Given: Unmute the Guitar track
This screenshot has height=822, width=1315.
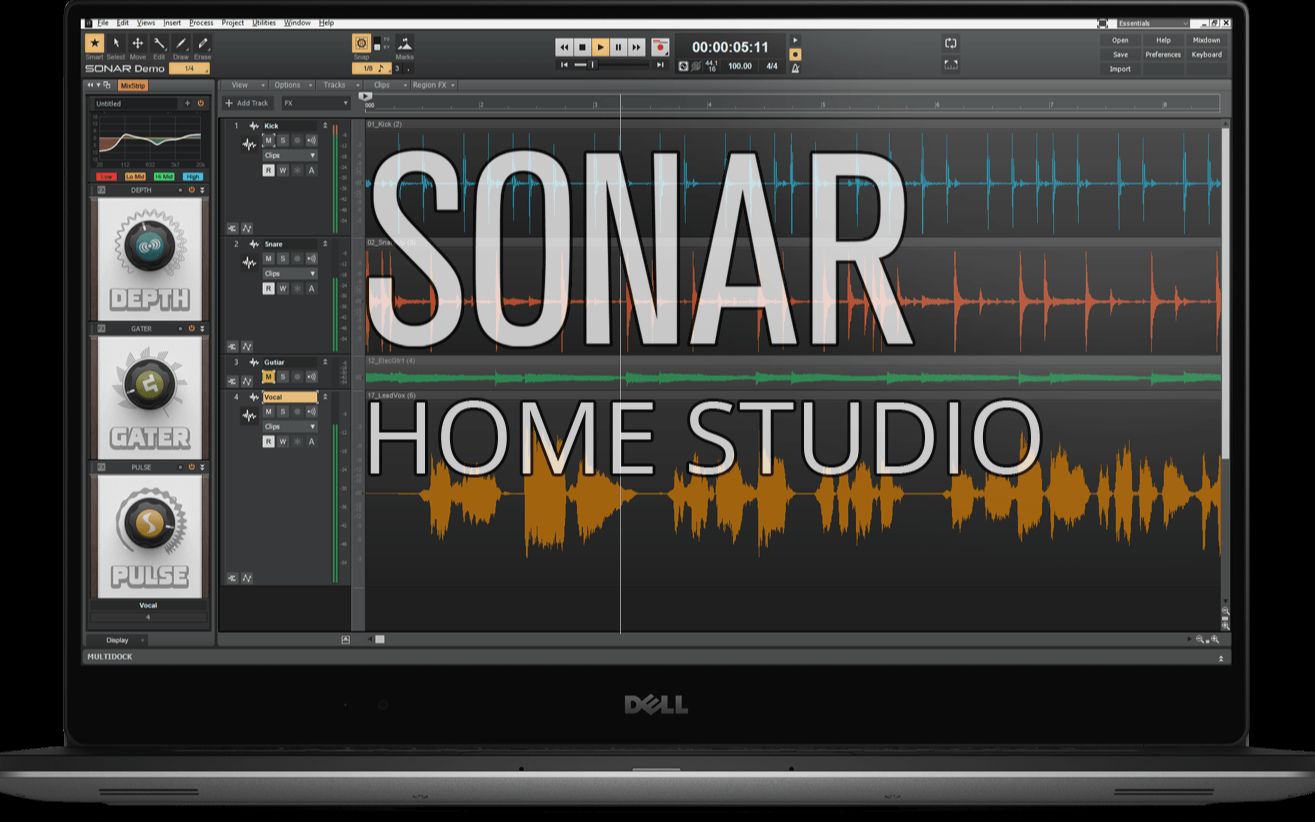Looking at the screenshot, I should 268,377.
